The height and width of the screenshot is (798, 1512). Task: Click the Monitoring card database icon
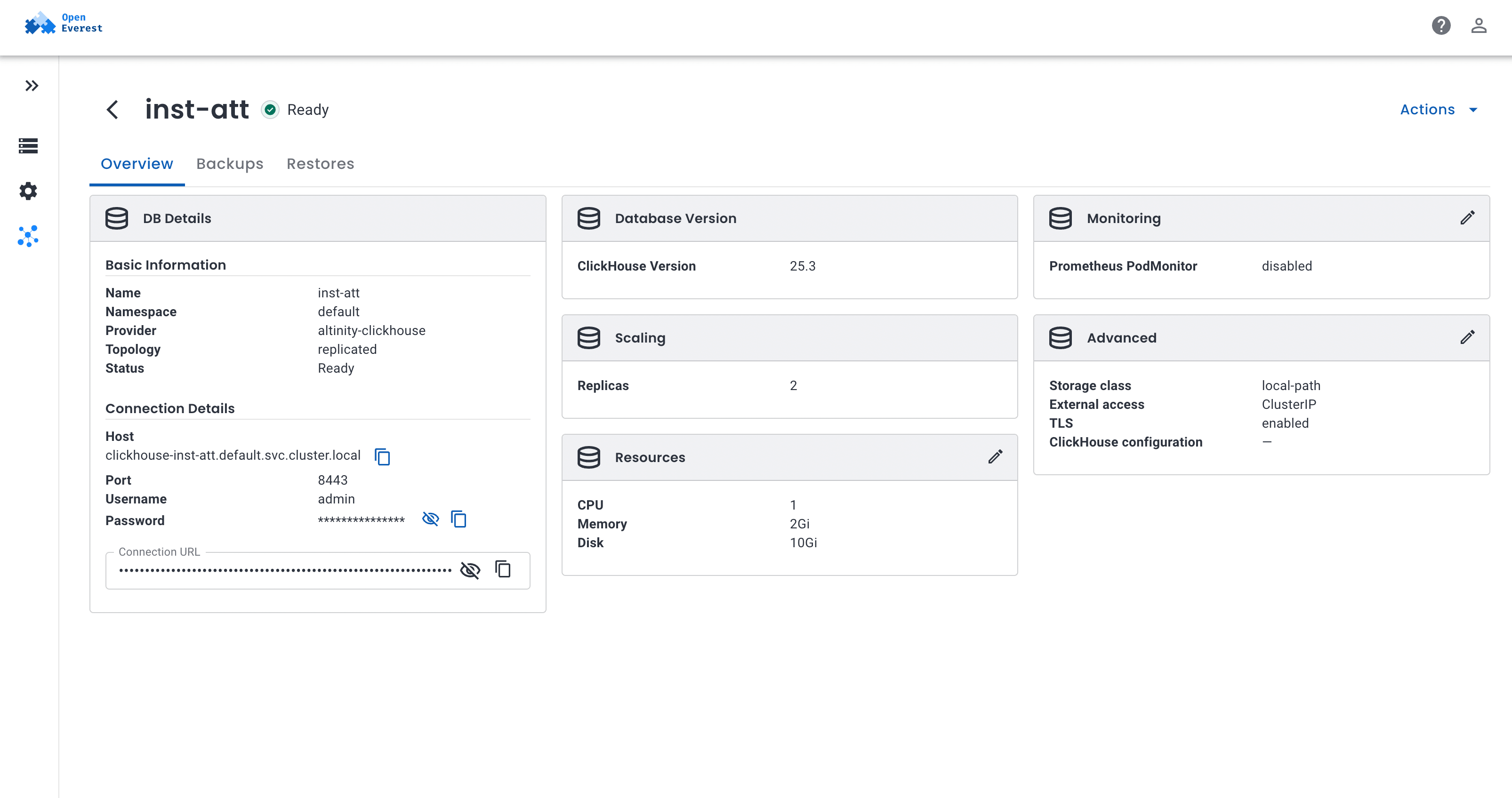pos(1060,218)
